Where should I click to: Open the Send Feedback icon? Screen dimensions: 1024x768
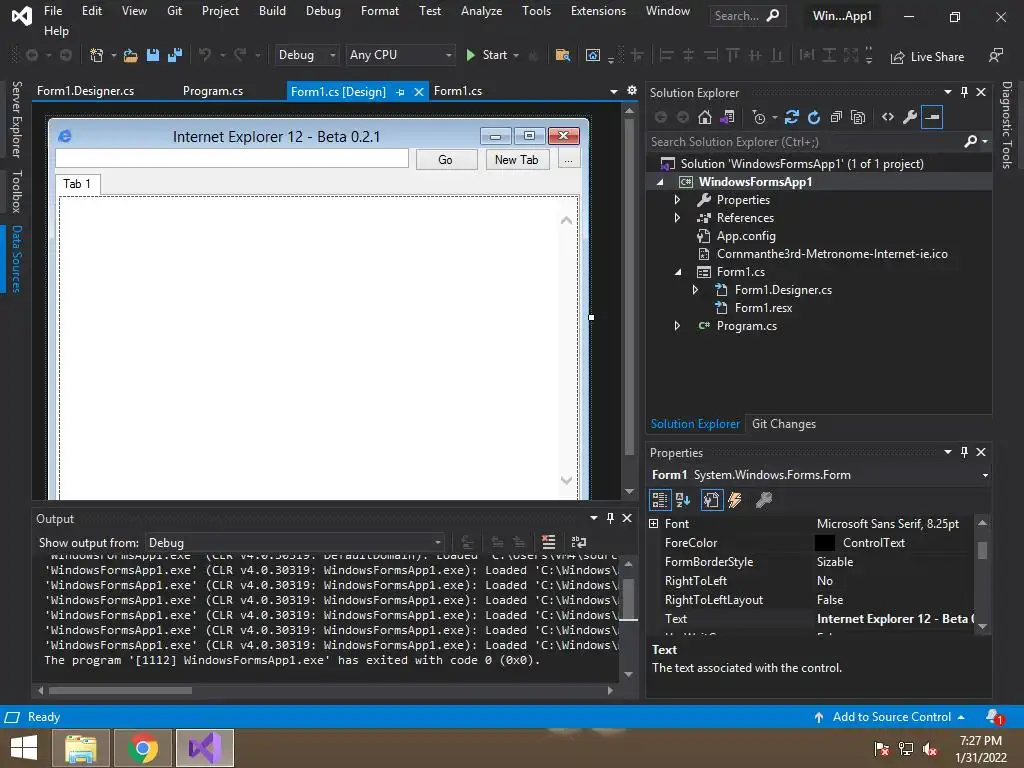pyautogui.click(x=995, y=56)
